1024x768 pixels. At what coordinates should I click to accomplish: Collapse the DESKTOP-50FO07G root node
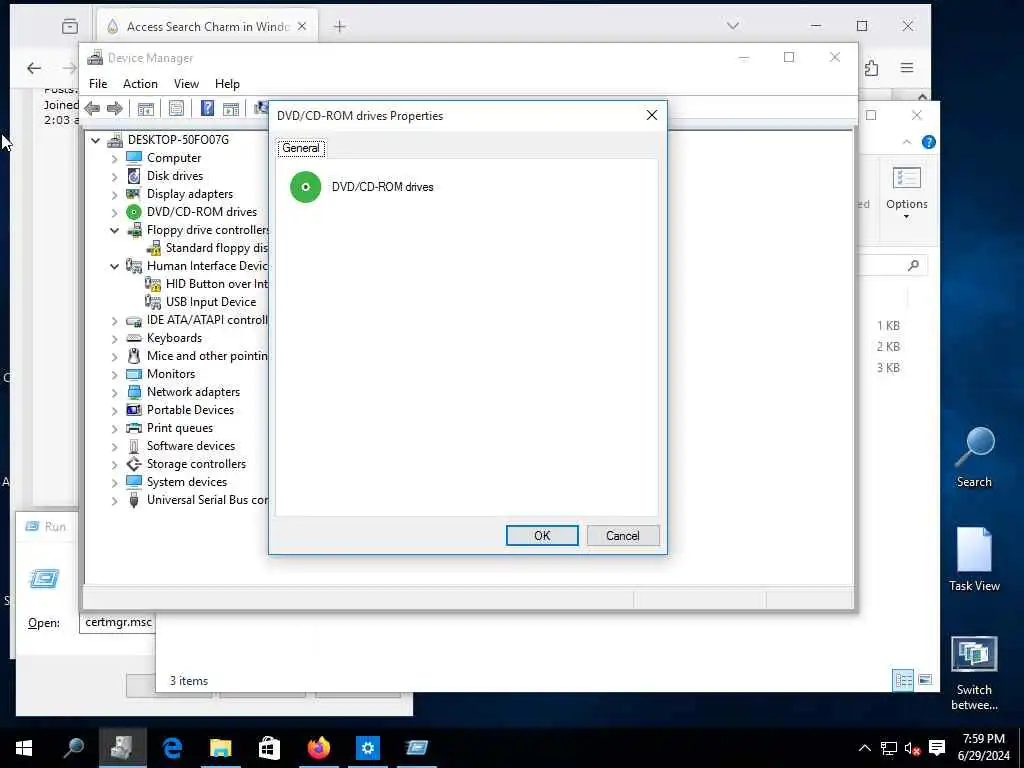[96, 140]
